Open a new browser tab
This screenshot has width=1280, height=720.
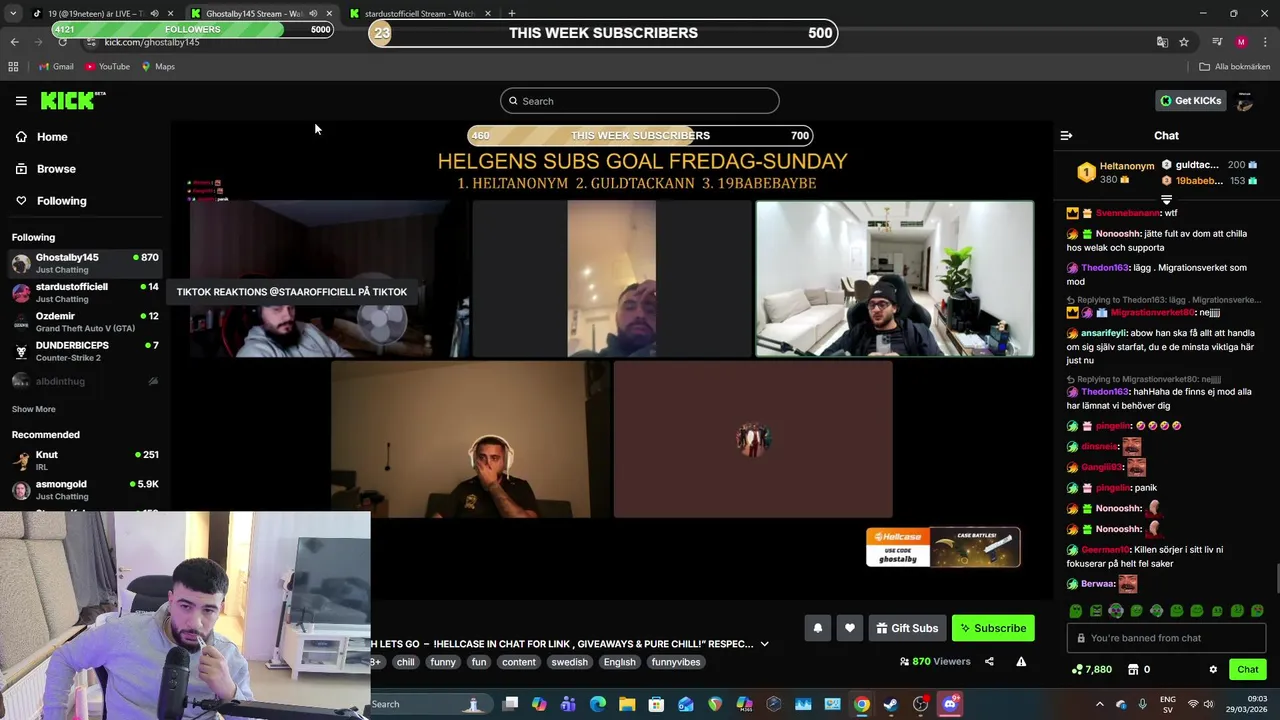(511, 13)
